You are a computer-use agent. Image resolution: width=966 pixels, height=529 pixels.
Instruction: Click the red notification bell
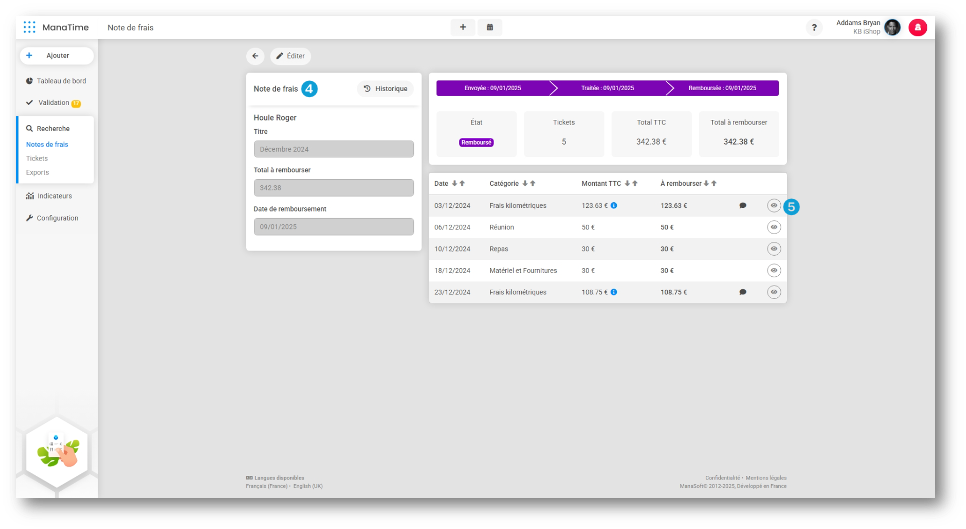917,27
